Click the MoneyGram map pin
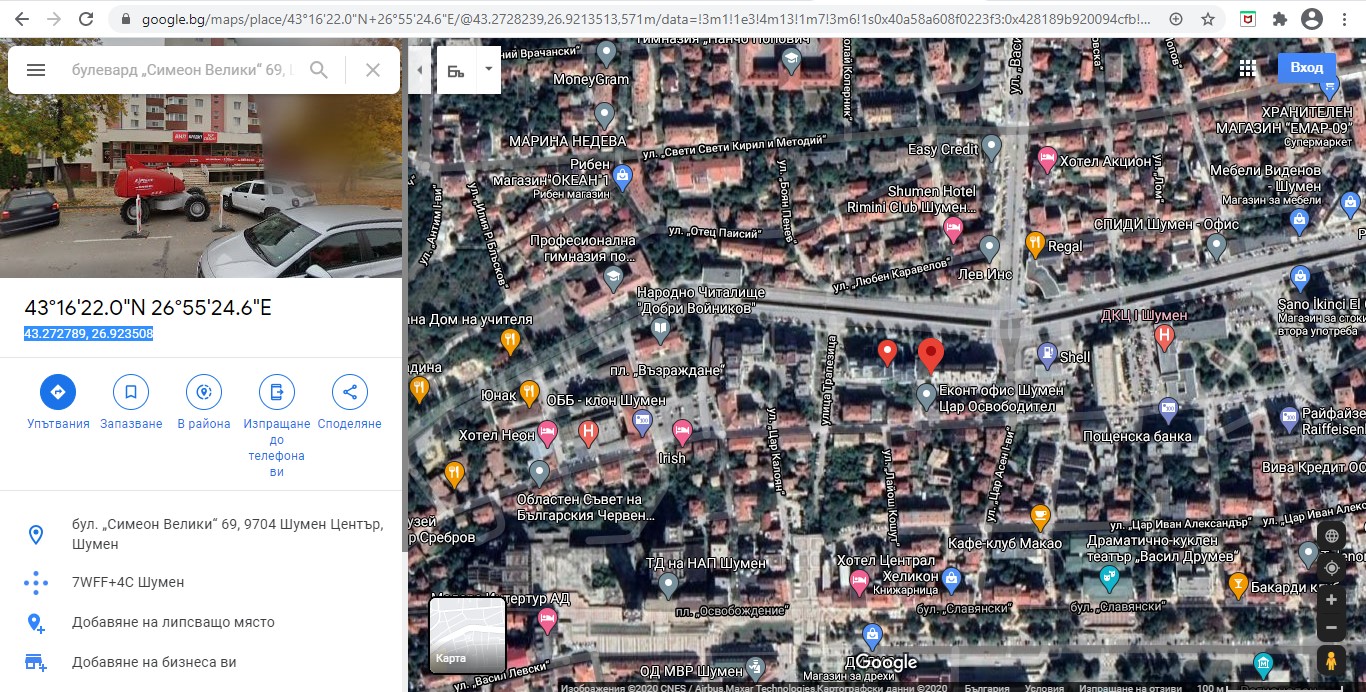Viewport: 1366px width, 692px height. coord(606,53)
